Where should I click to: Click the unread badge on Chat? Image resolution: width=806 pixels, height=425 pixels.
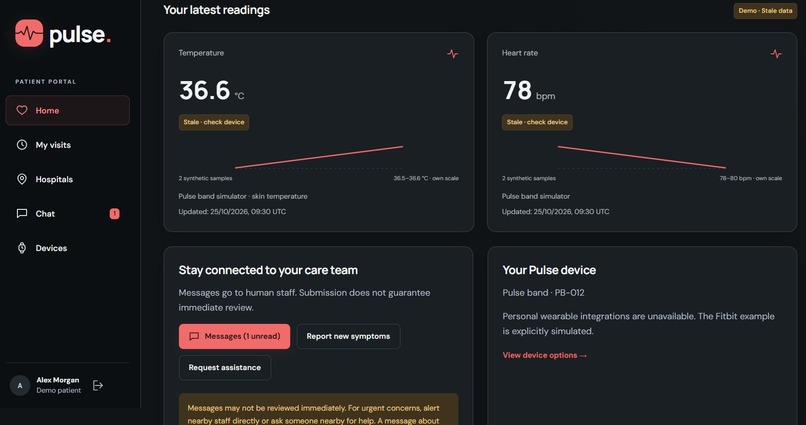pos(114,213)
